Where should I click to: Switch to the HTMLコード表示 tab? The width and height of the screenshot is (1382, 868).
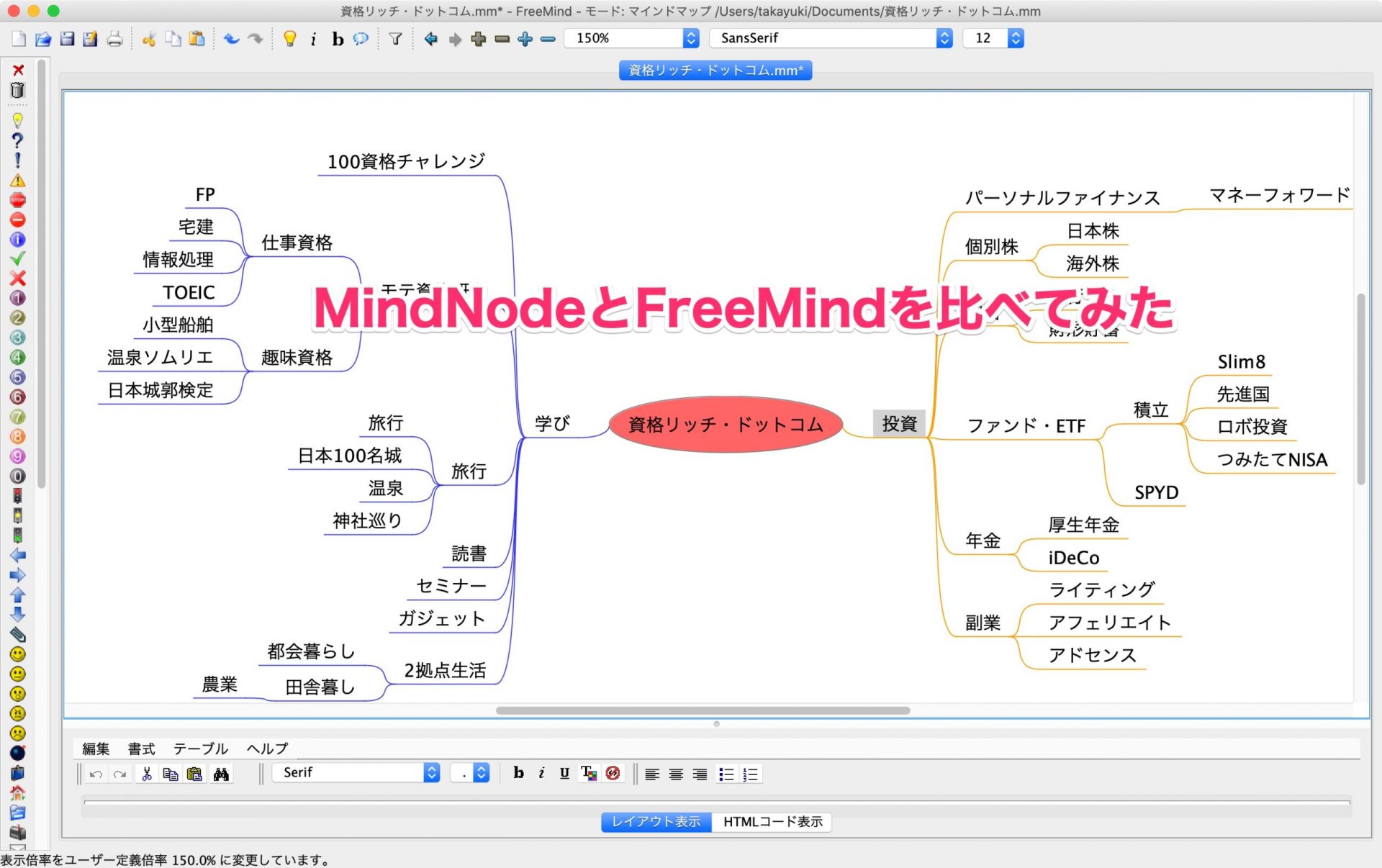[772, 822]
